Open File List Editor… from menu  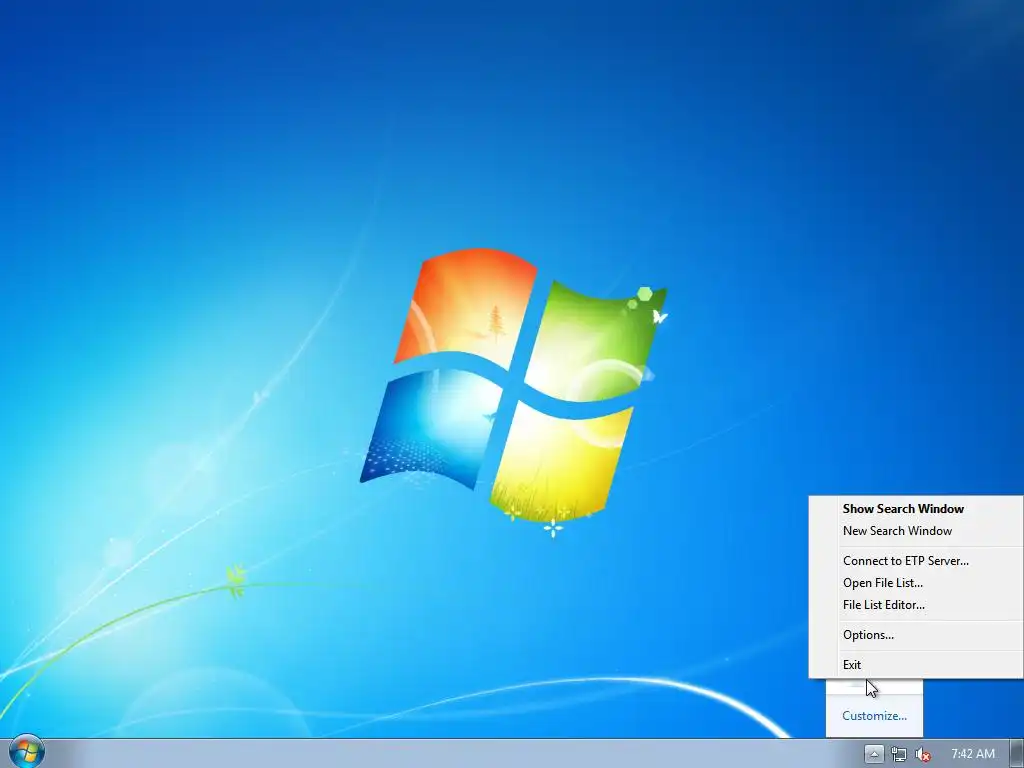916,605
